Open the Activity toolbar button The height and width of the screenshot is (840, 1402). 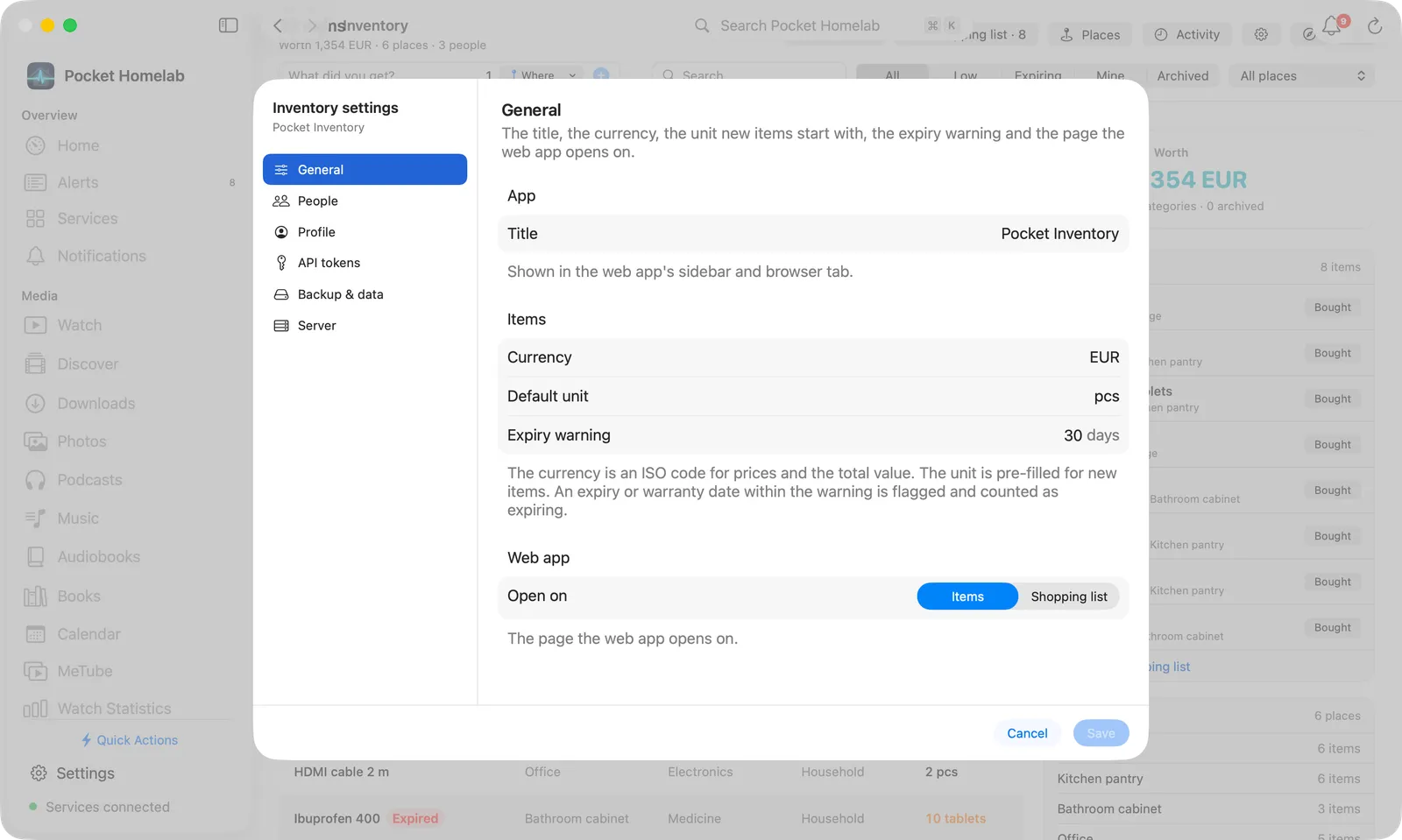click(x=1187, y=34)
